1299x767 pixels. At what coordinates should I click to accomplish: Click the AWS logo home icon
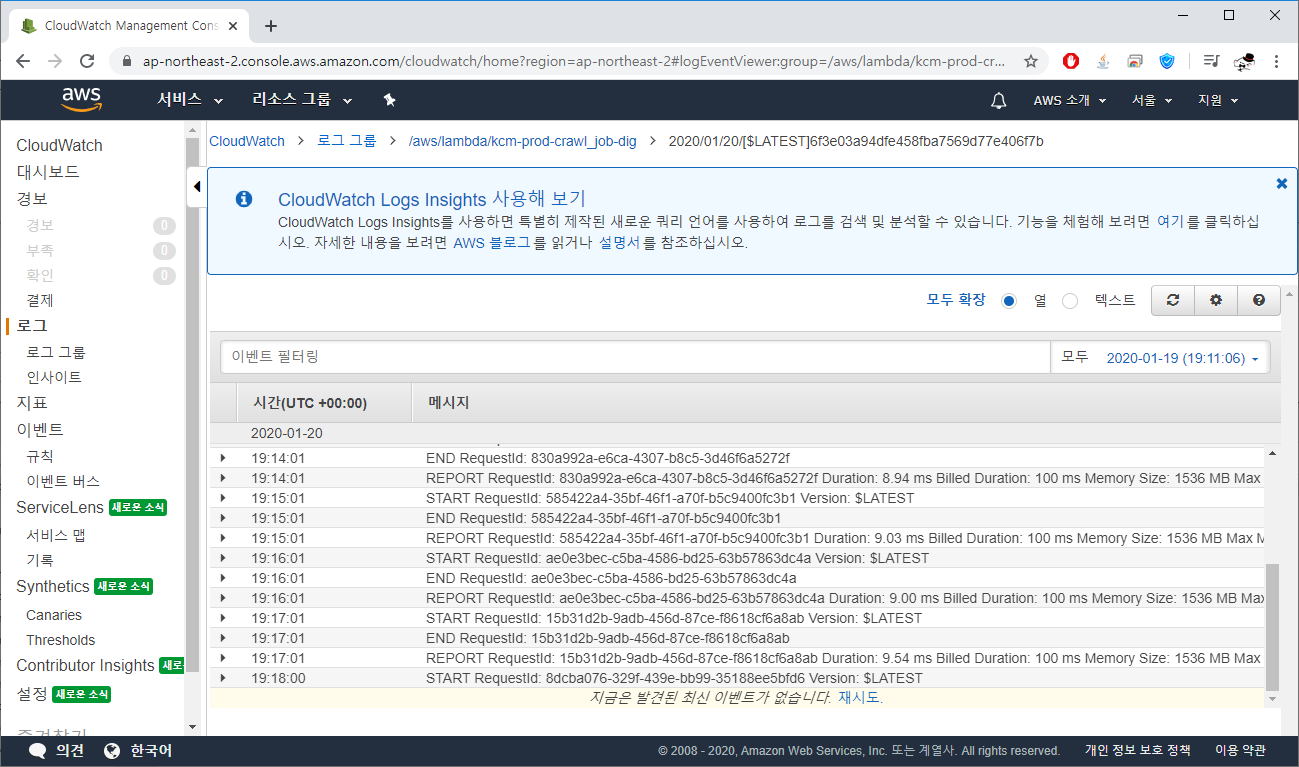(81, 99)
